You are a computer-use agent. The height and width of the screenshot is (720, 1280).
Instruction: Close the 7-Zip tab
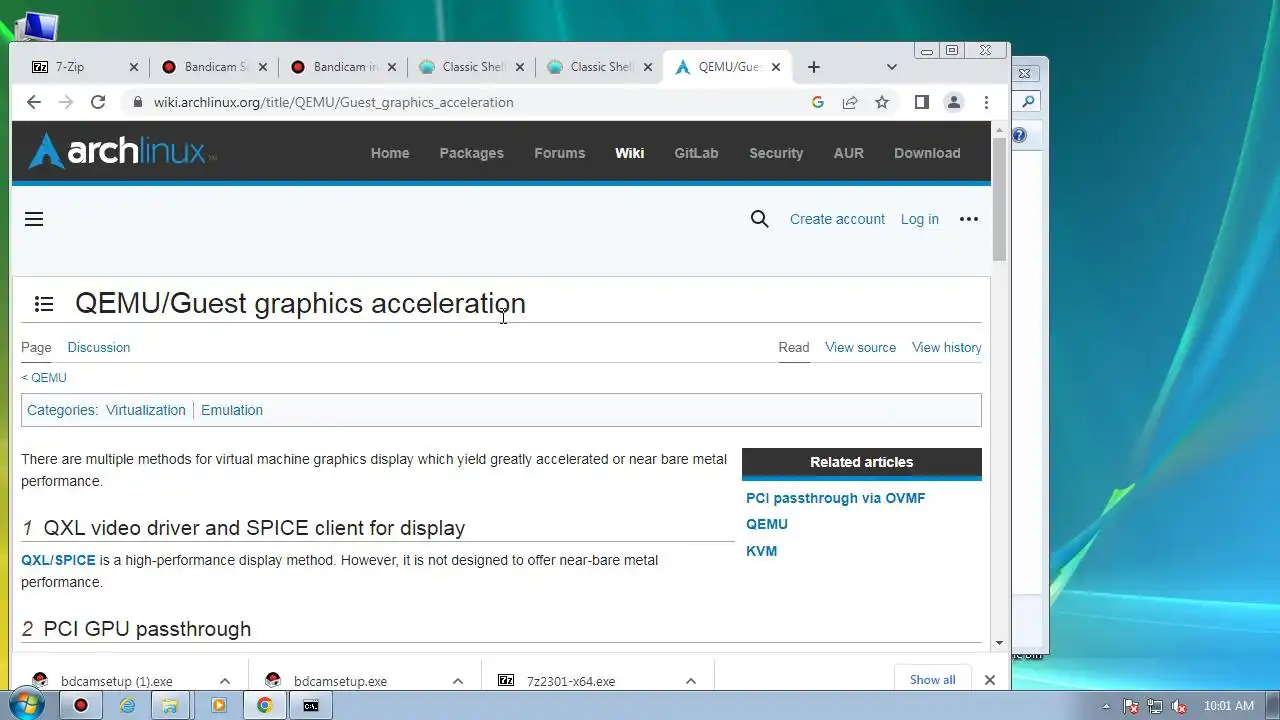(134, 67)
